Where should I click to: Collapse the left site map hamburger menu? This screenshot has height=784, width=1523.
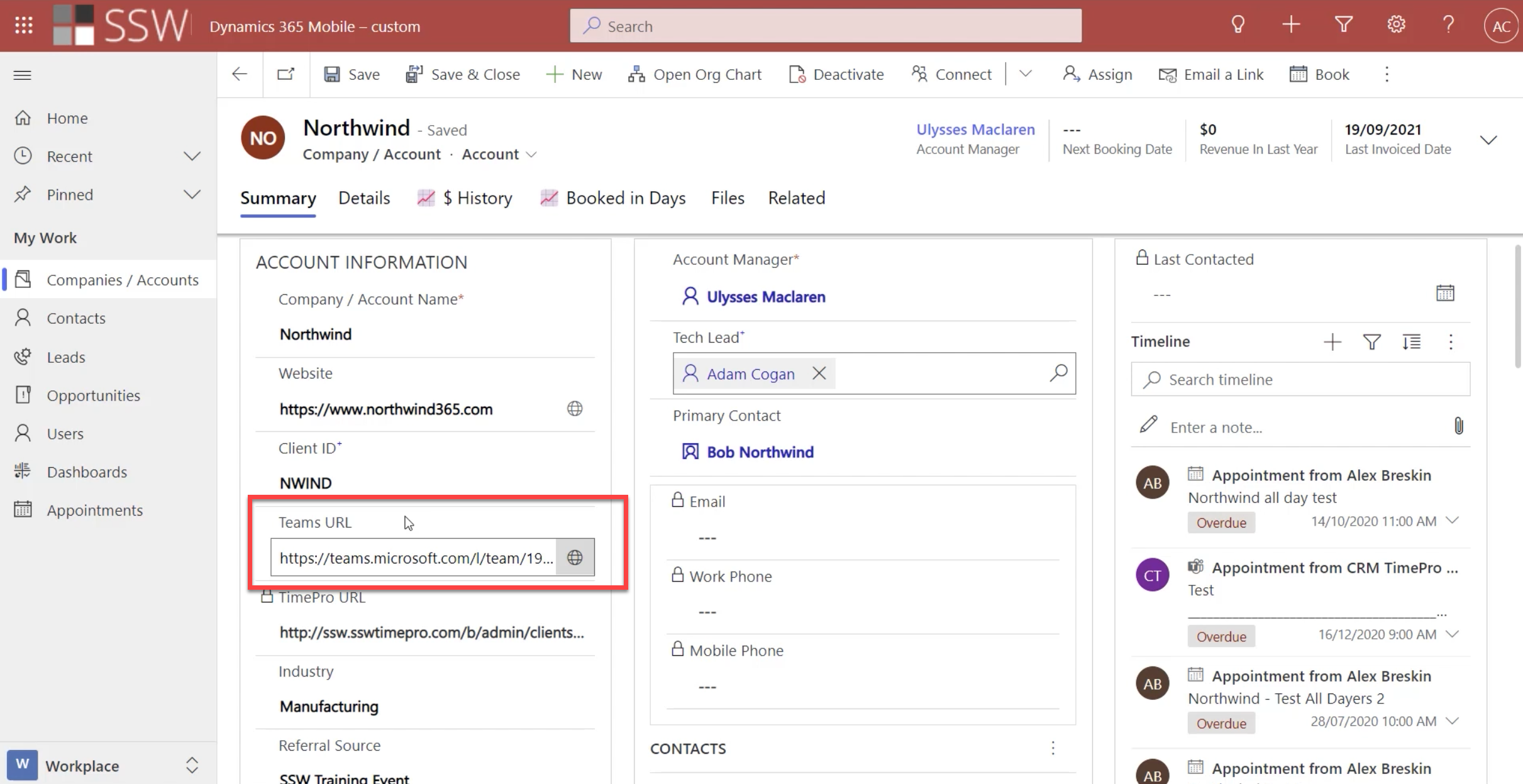coord(23,75)
